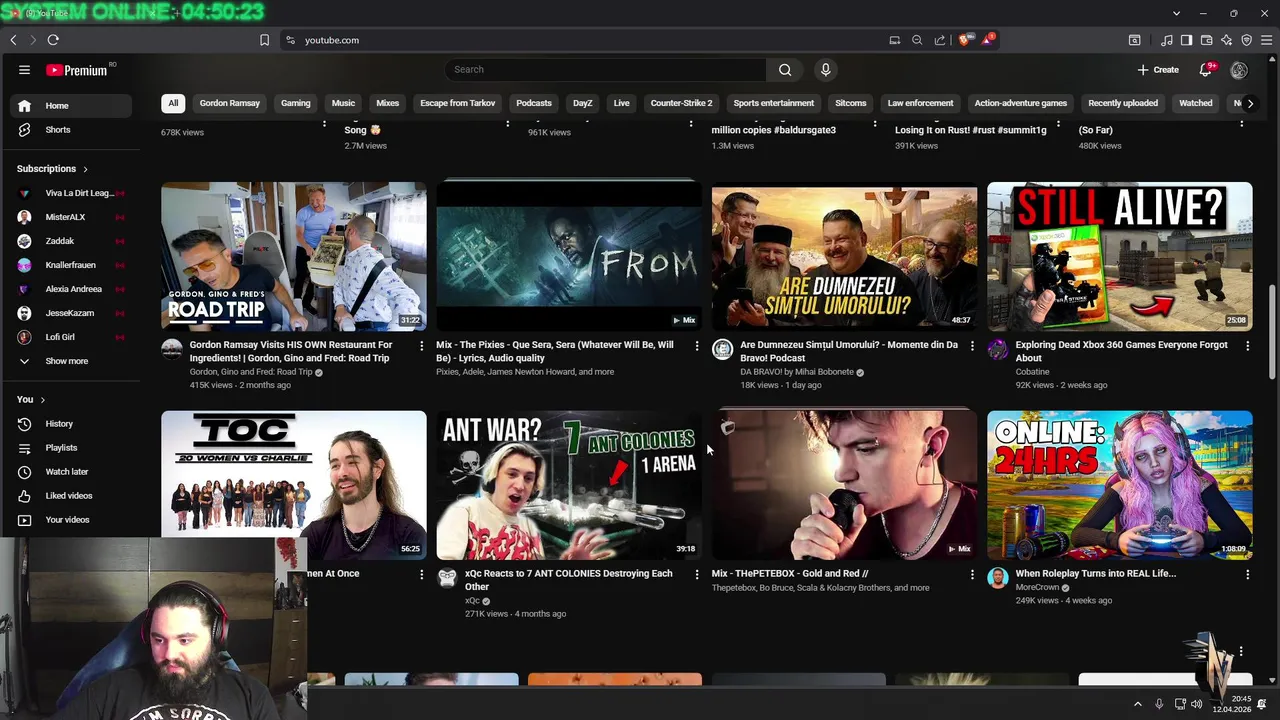Click the taskbar volume speaker icon
Screen dimensions: 1280x720
click(1196, 704)
